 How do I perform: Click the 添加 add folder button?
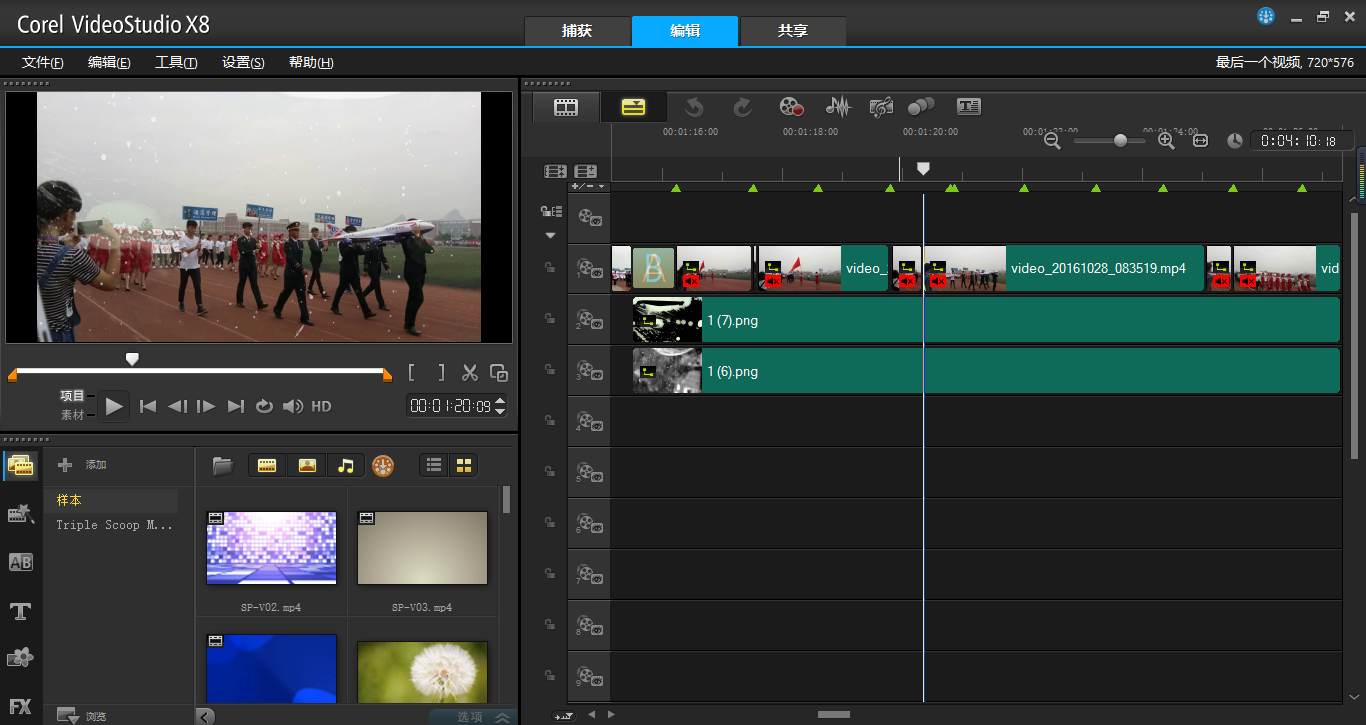tap(82, 465)
